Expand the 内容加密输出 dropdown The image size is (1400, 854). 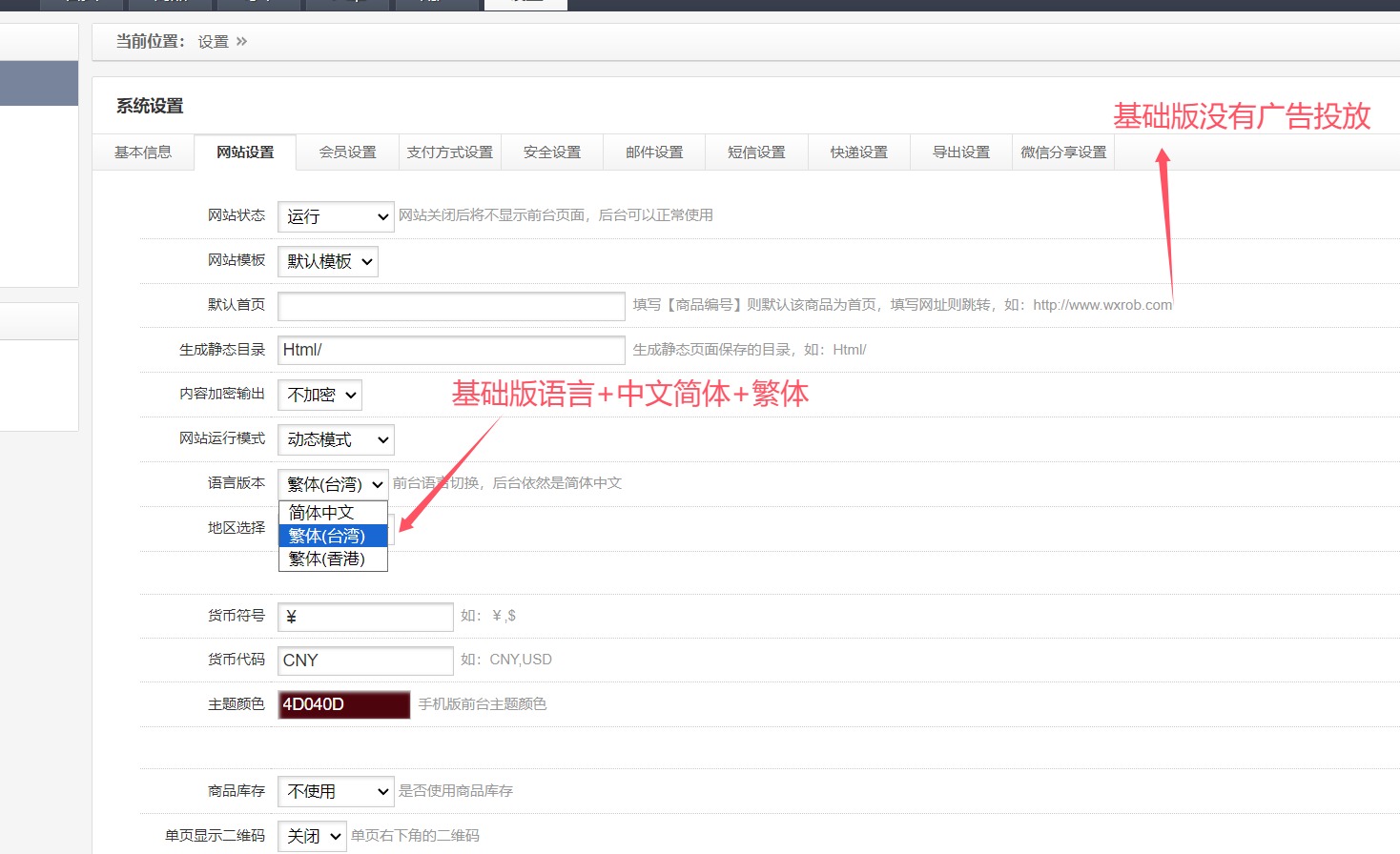click(320, 395)
